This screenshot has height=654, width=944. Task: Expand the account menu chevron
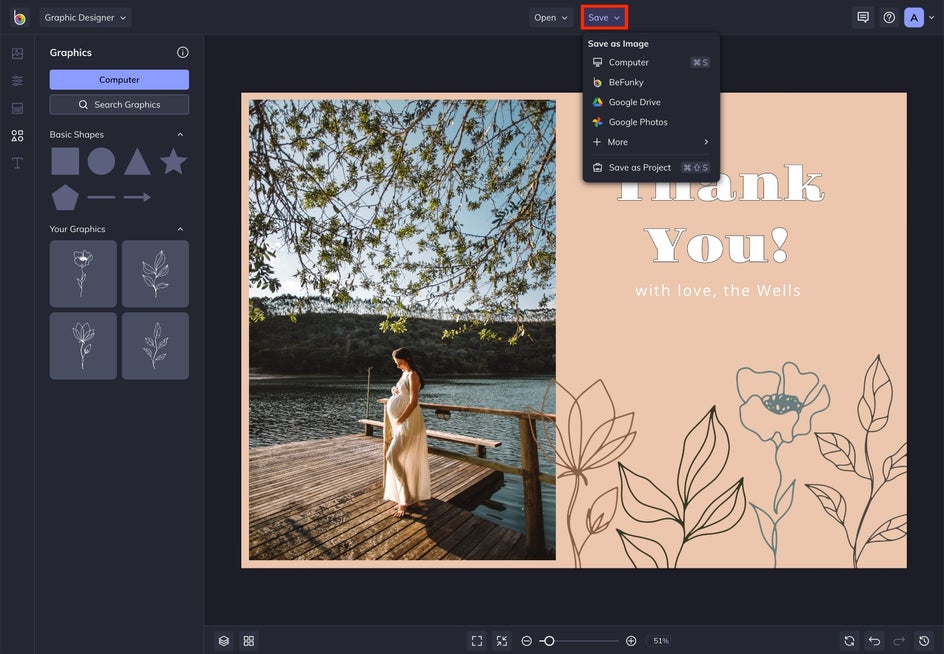coord(932,18)
